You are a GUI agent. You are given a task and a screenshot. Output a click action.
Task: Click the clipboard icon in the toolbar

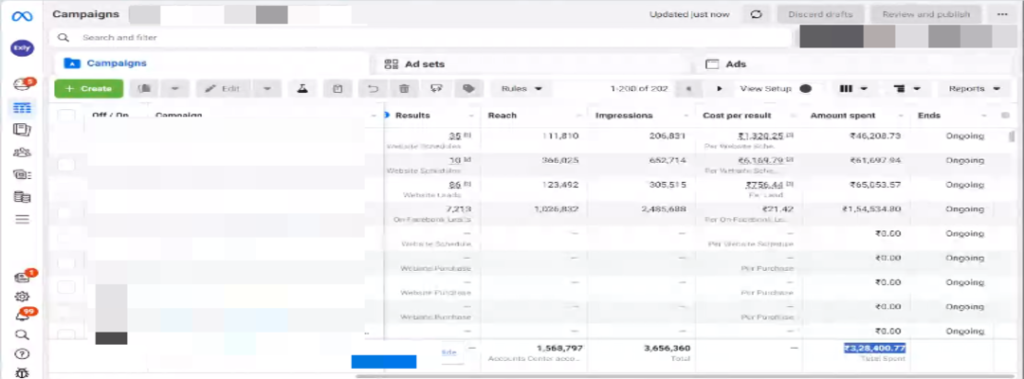pyautogui.click(x=338, y=88)
